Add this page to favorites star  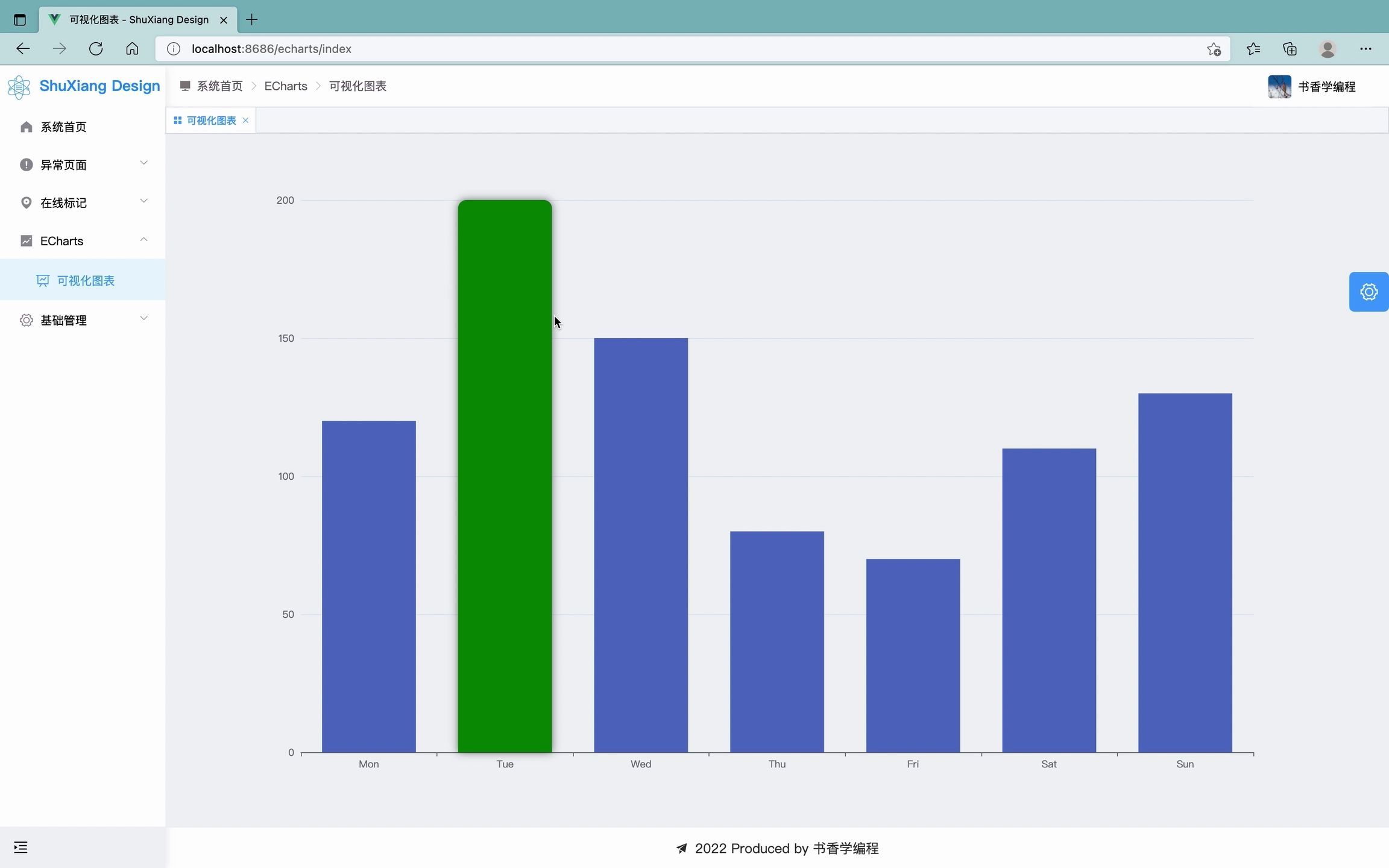(x=1214, y=49)
